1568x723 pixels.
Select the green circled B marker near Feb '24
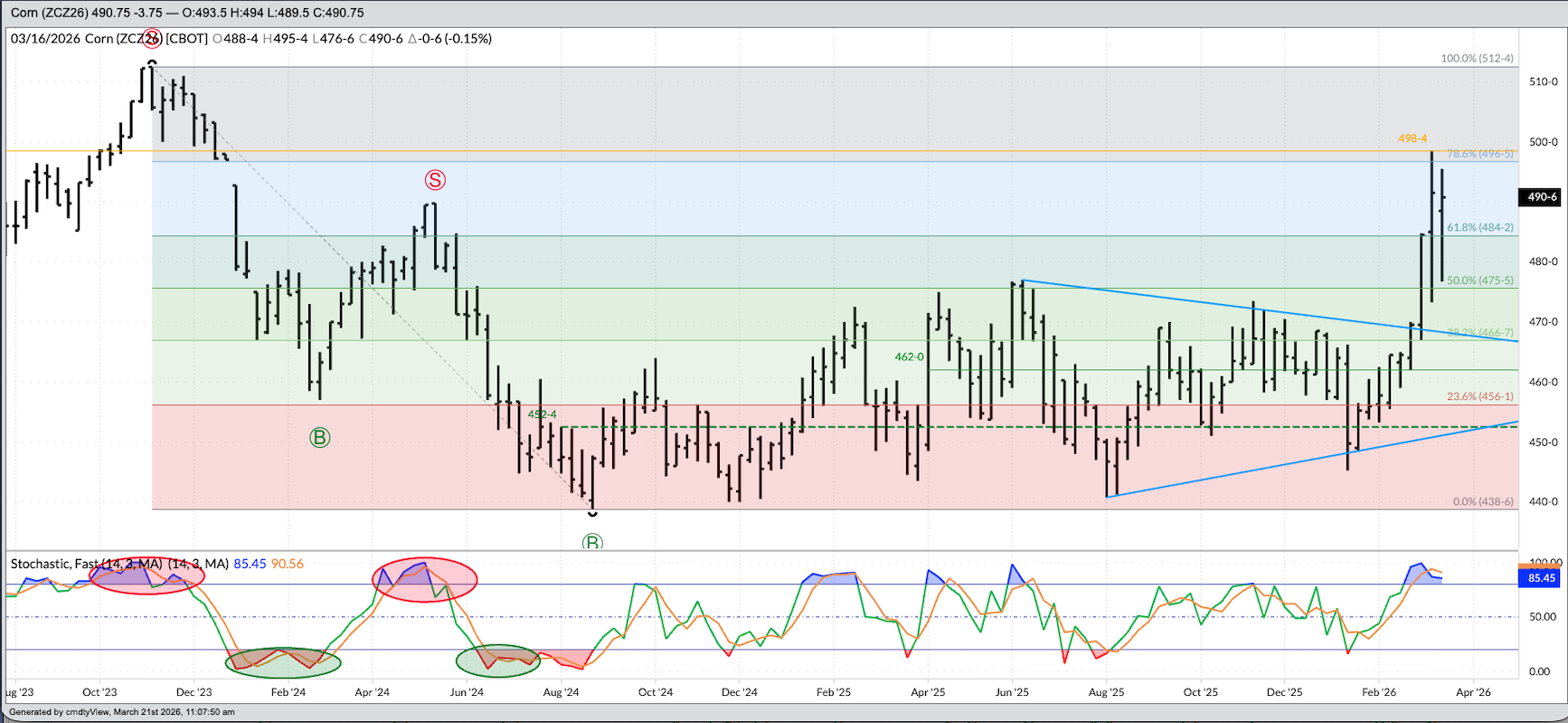(x=319, y=438)
